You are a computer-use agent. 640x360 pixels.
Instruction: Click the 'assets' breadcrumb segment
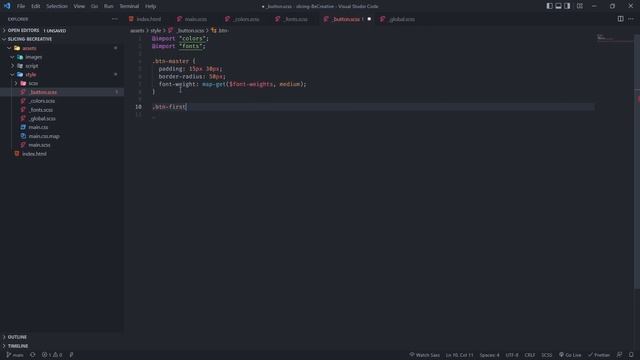(137, 31)
